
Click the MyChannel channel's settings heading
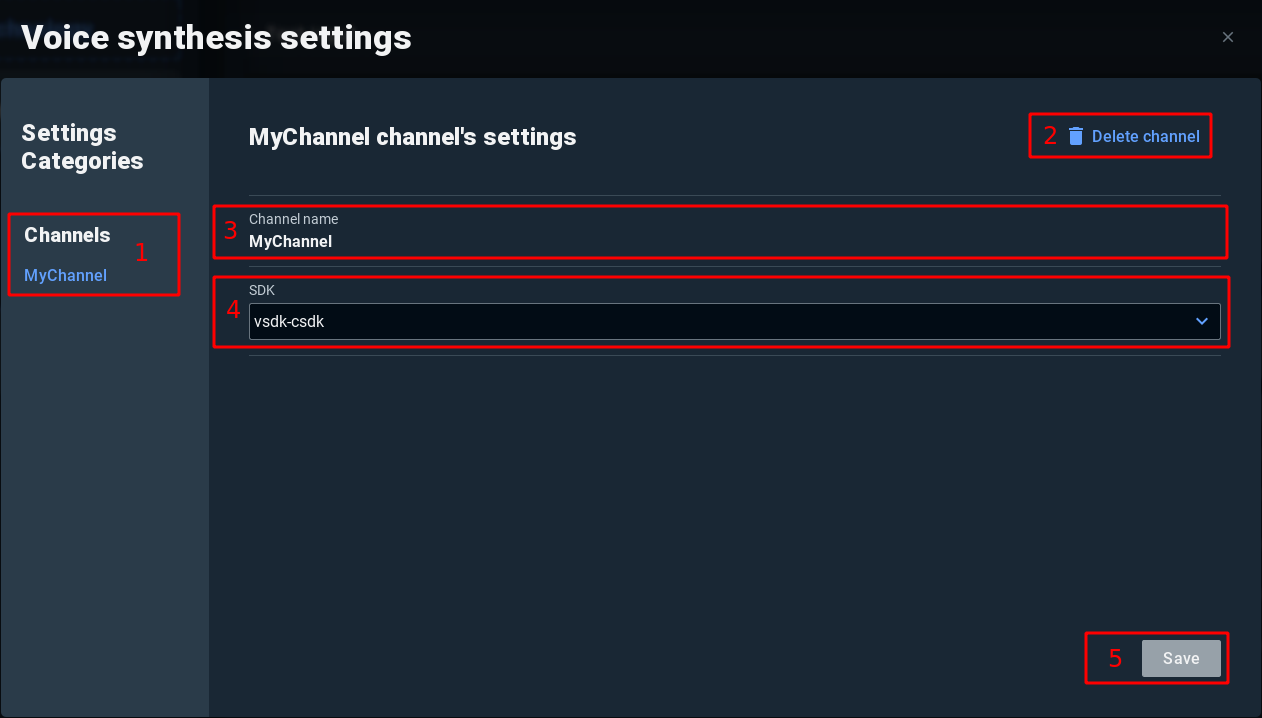click(412, 137)
